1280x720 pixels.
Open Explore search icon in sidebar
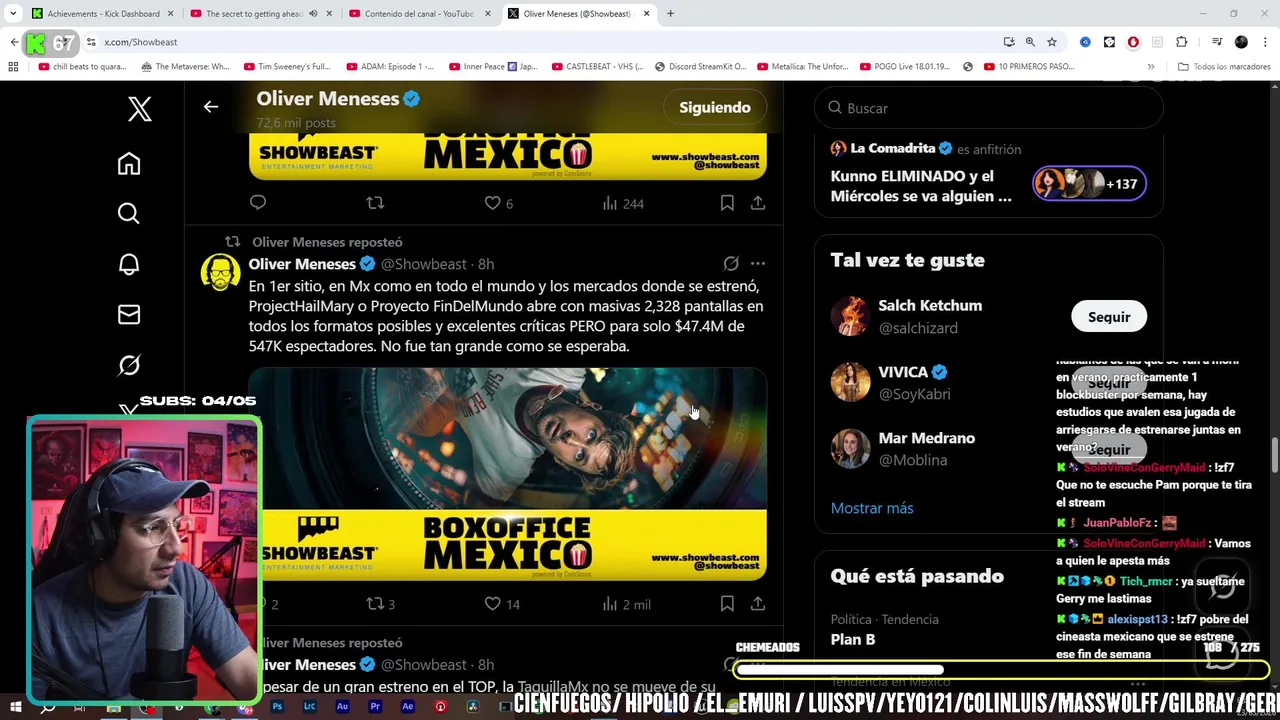pyautogui.click(x=129, y=213)
